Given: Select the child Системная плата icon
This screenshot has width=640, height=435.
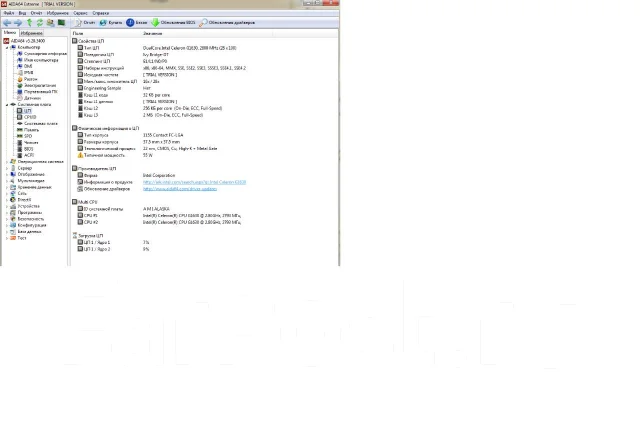Looking at the screenshot, I should pyautogui.click(x=19, y=123).
